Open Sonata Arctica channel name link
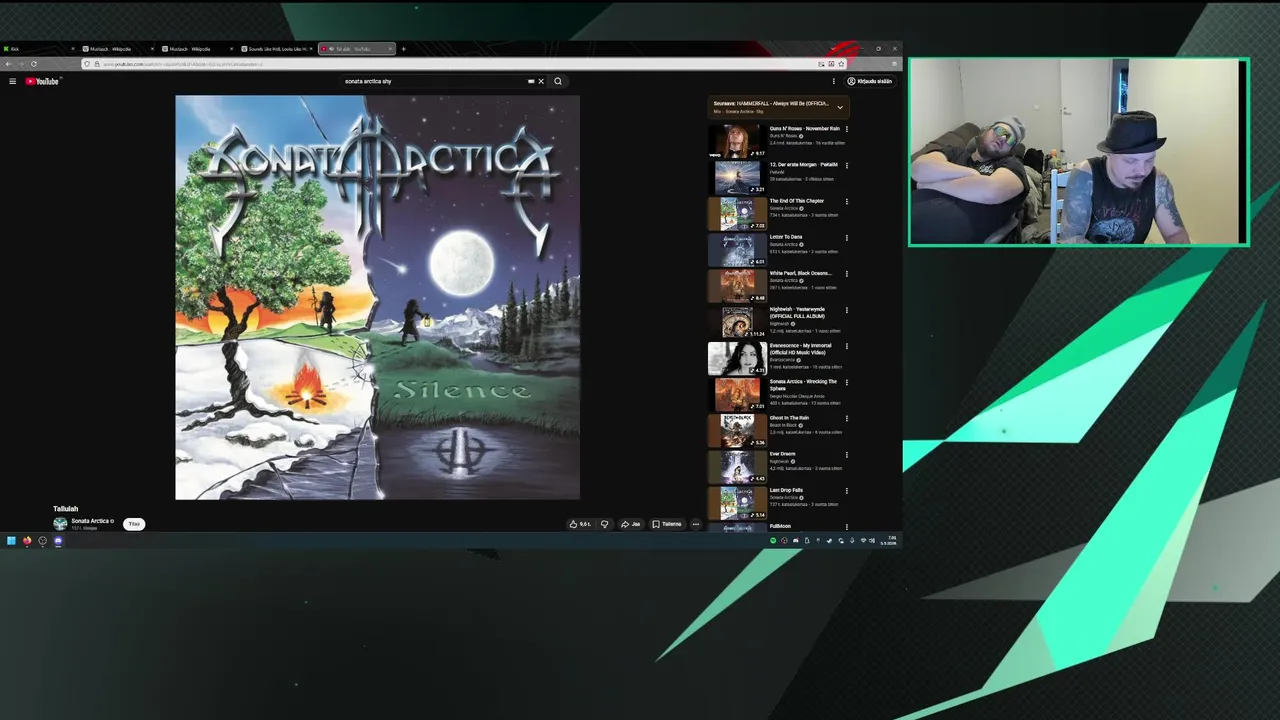This screenshot has height=720, width=1280. (x=91, y=521)
